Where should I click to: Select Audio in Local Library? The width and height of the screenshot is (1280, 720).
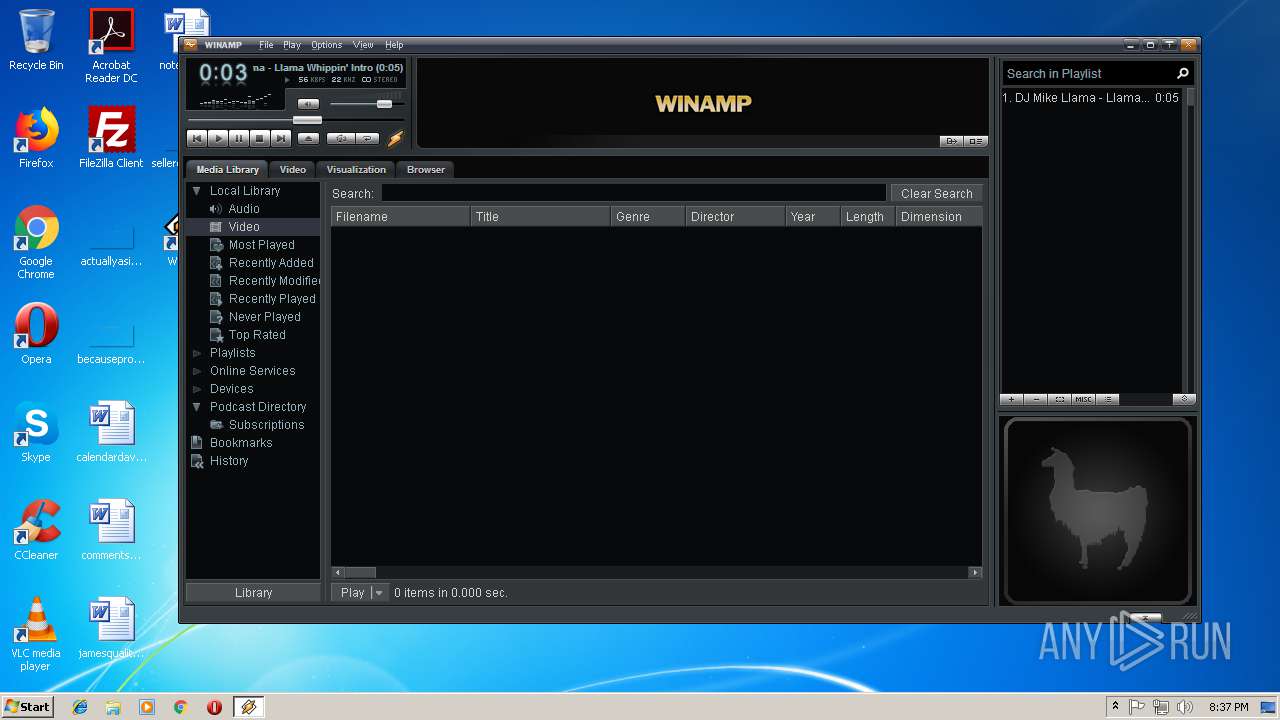(x=244, y=209)
